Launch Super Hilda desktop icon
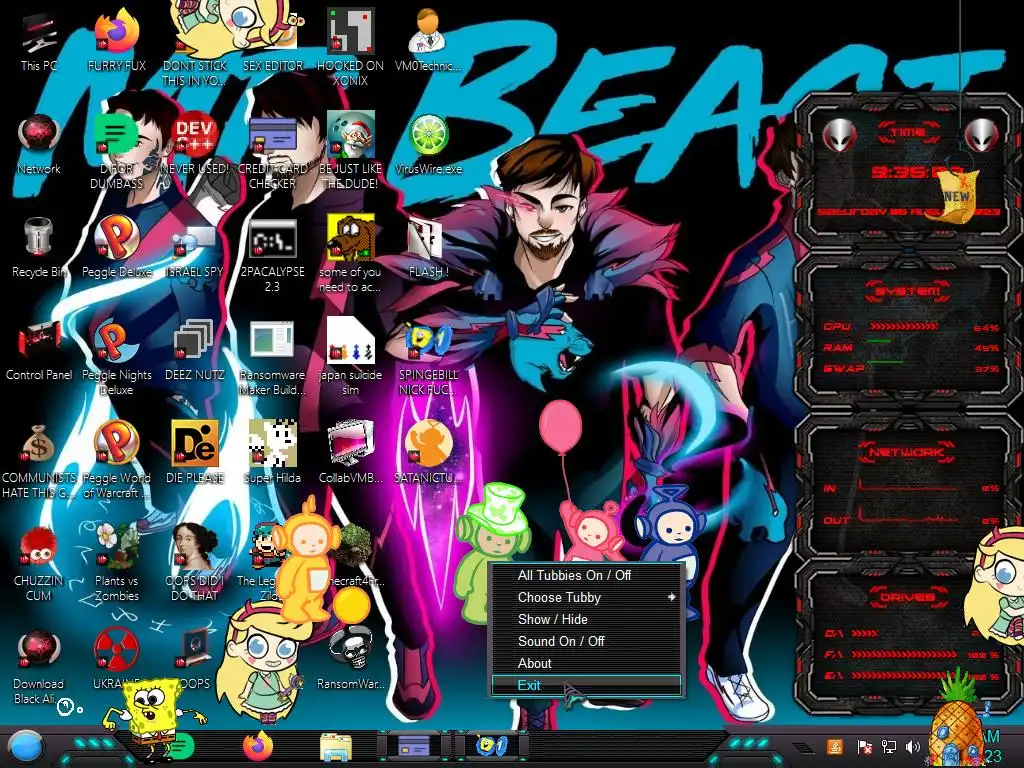 tap(272, 453)
